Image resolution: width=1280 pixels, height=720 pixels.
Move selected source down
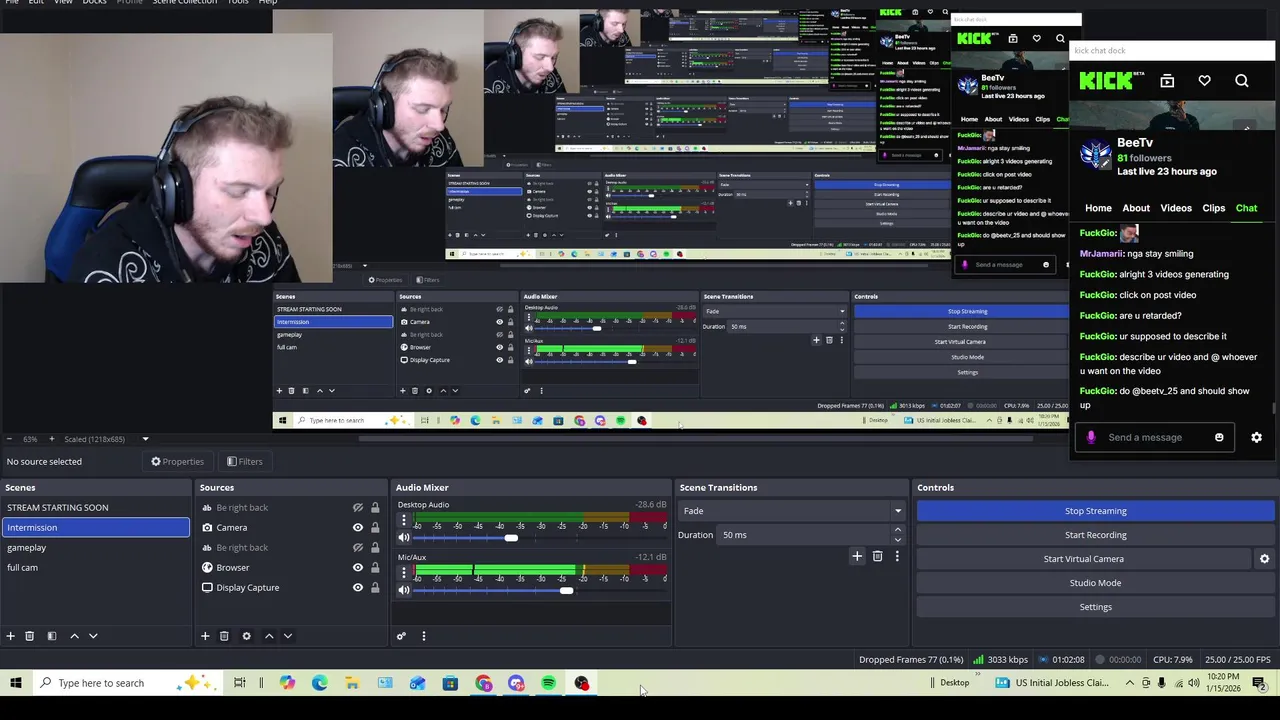(x=287, y=636)
